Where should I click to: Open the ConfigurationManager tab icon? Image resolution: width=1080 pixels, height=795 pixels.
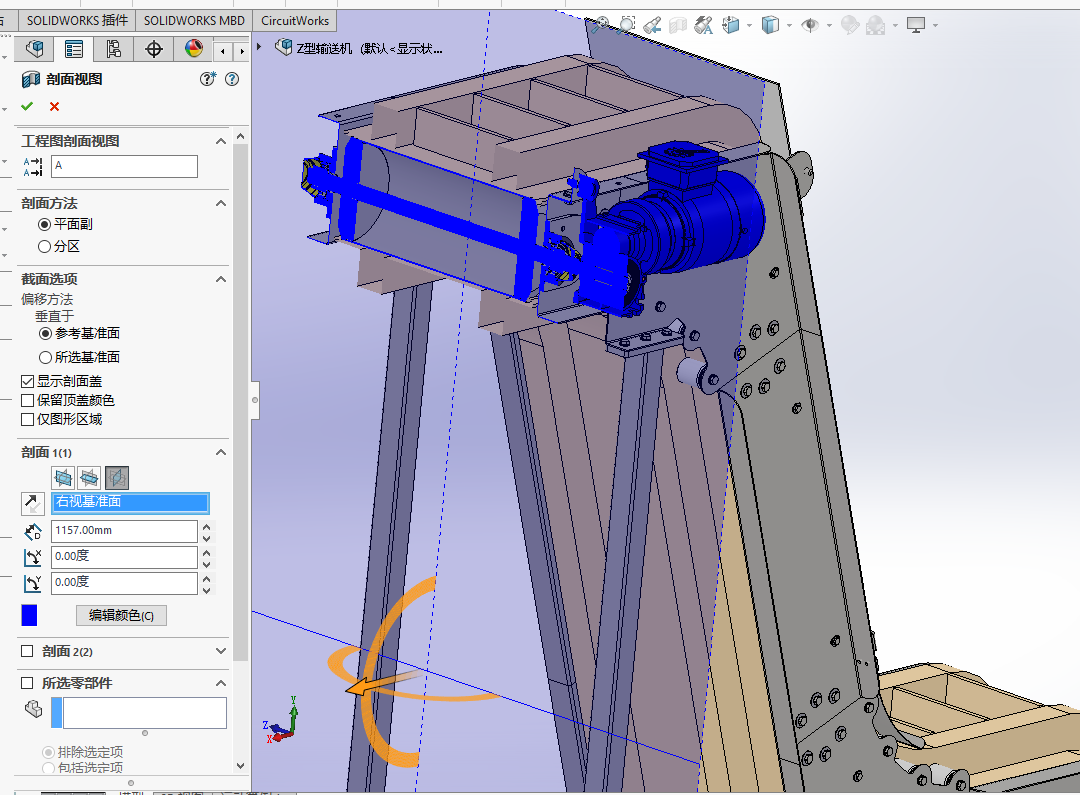tap(113, 49)
